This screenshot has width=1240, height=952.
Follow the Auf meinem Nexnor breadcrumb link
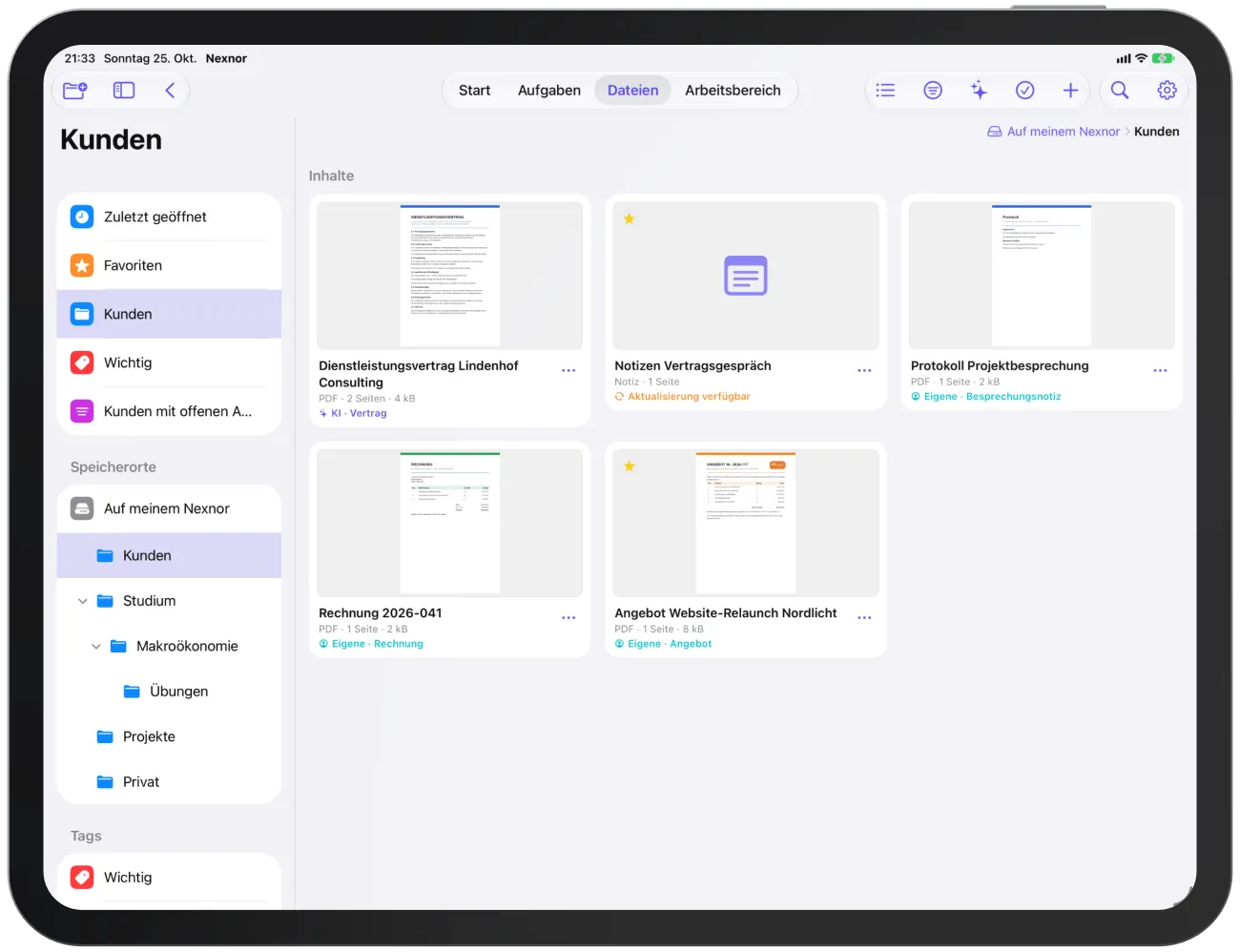click(x=1053, y=132)
